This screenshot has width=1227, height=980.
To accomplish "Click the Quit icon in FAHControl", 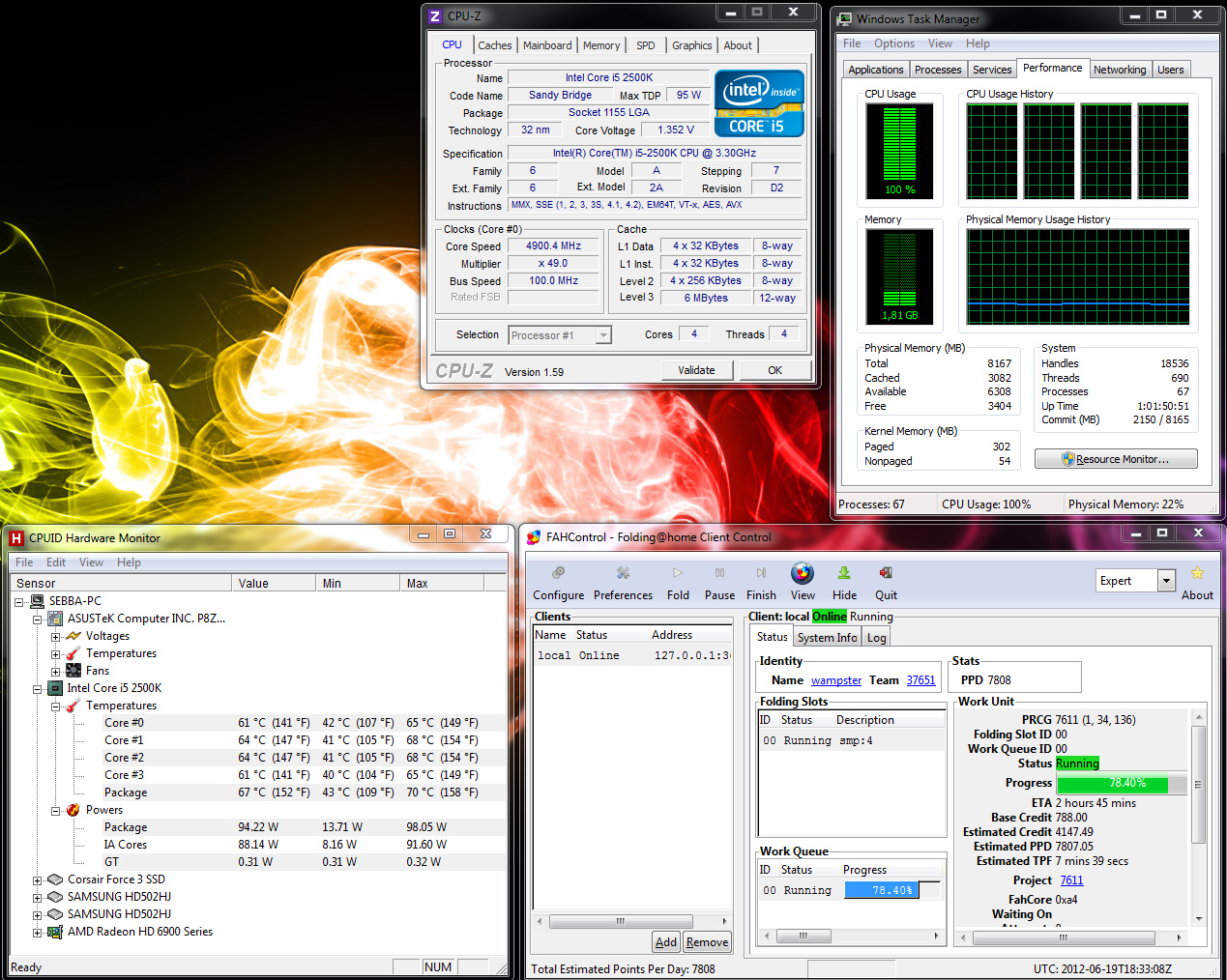I will coord(886,573).
